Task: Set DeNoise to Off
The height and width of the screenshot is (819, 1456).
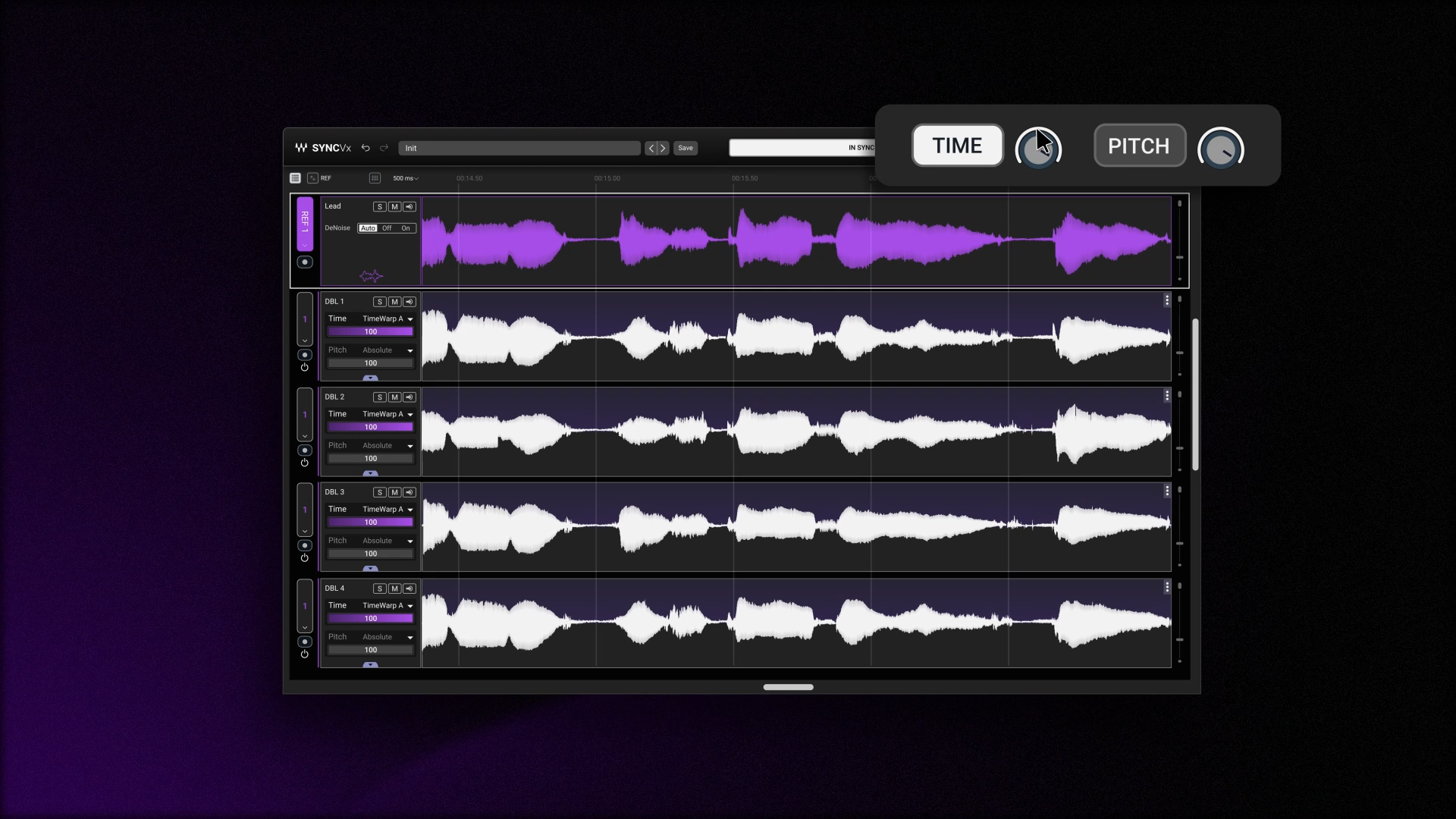Action: click(387, 228)
